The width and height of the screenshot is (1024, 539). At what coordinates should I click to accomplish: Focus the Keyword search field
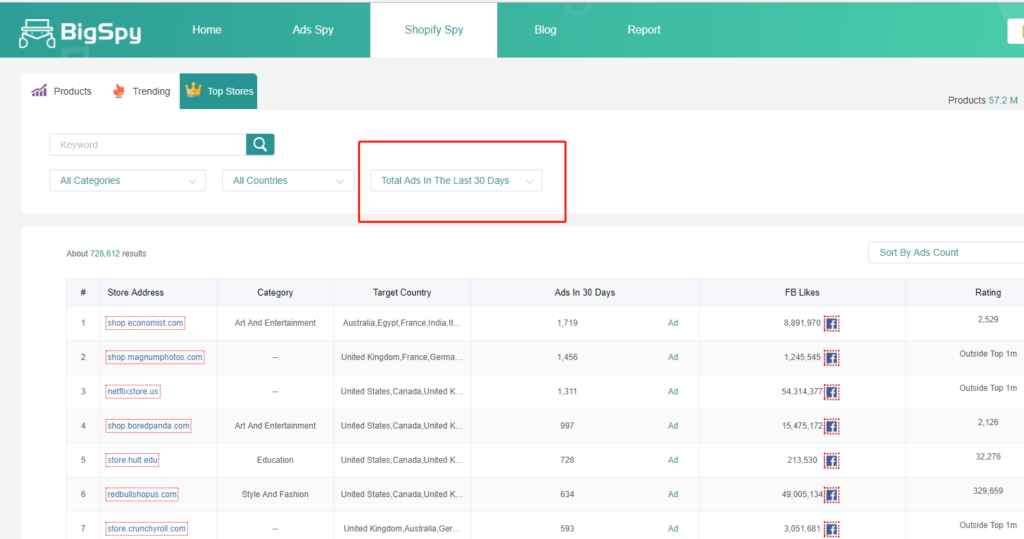click(148, 144)
